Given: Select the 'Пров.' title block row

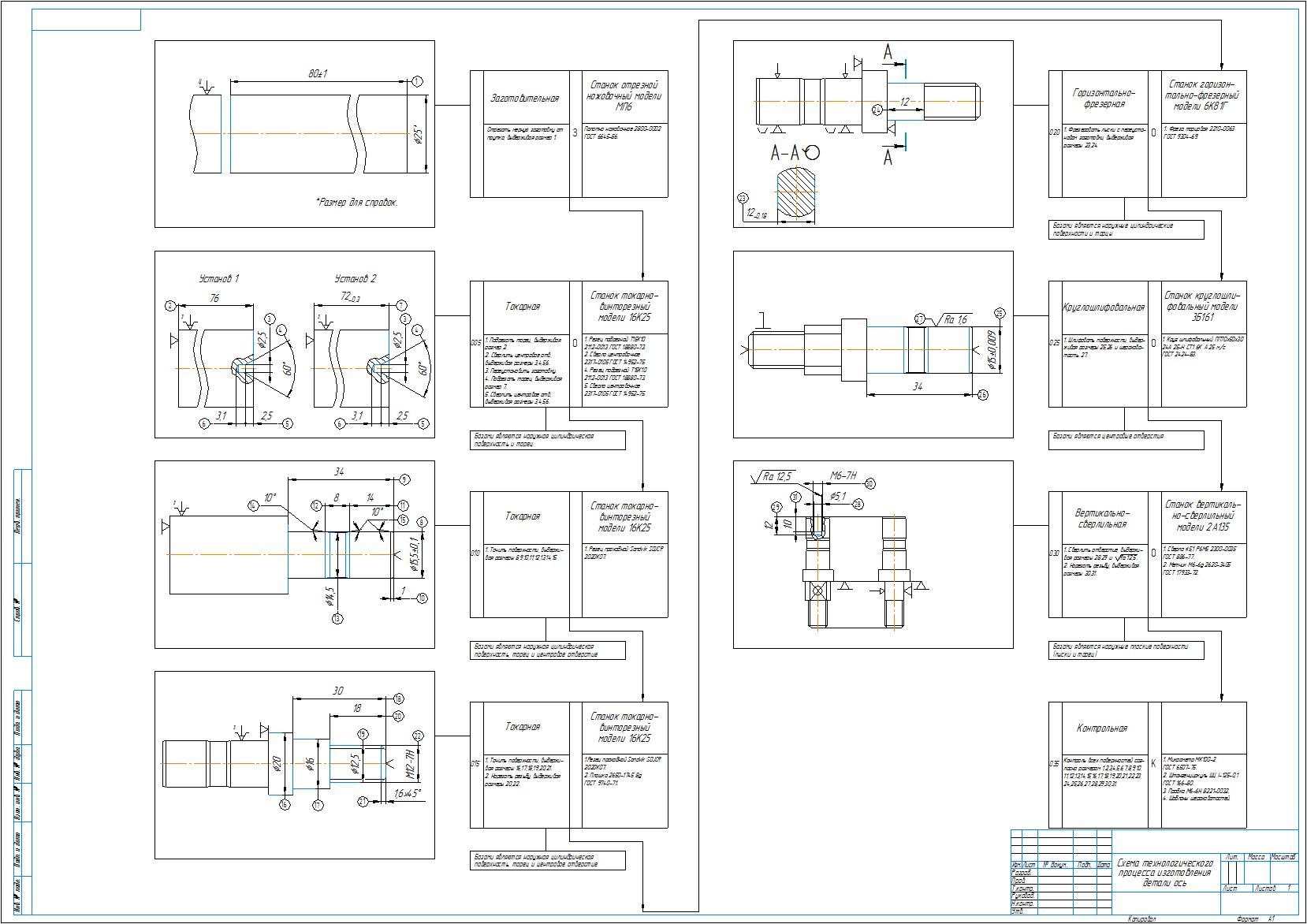Looking at the screenshot, I should tap(1062, 881).
